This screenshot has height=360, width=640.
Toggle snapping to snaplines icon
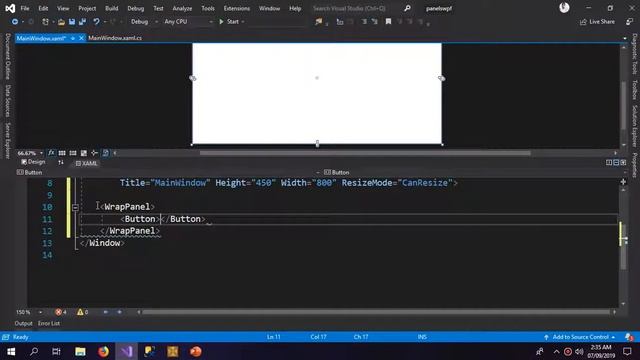coord(94,153)
